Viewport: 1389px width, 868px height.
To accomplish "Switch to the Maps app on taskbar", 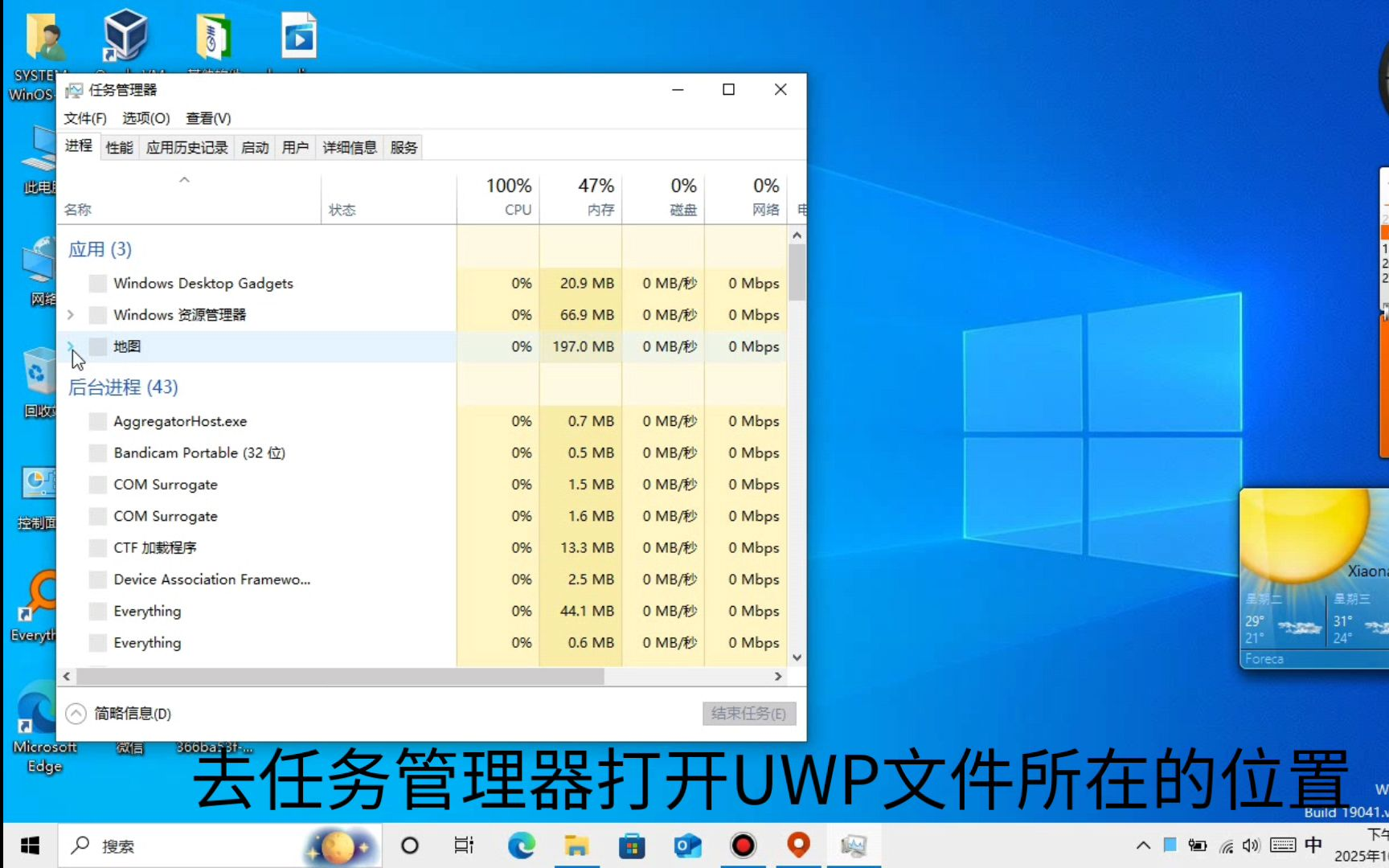I will pos(798,845).
